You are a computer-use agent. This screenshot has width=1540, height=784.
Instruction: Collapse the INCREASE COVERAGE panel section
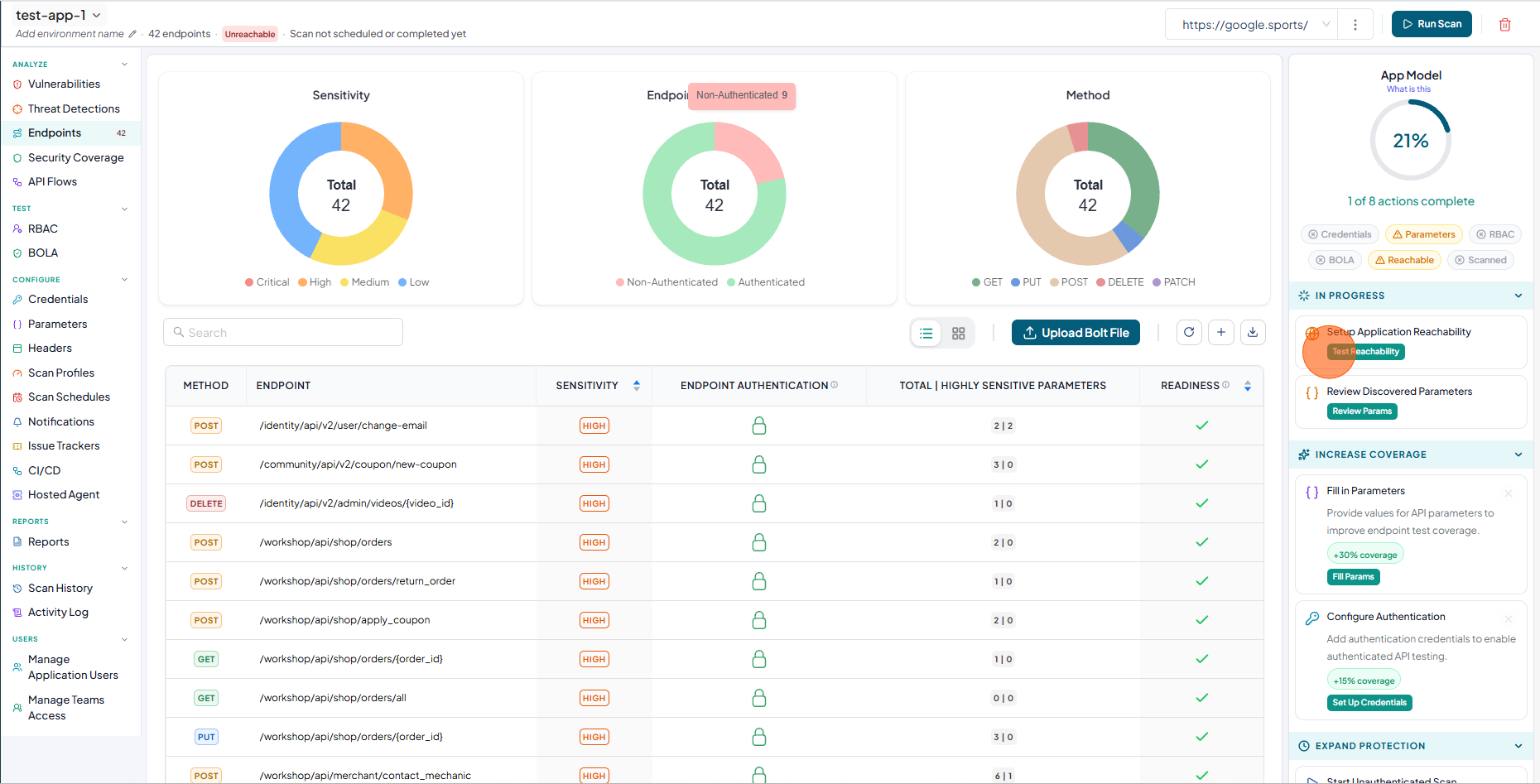(1518, 455)
